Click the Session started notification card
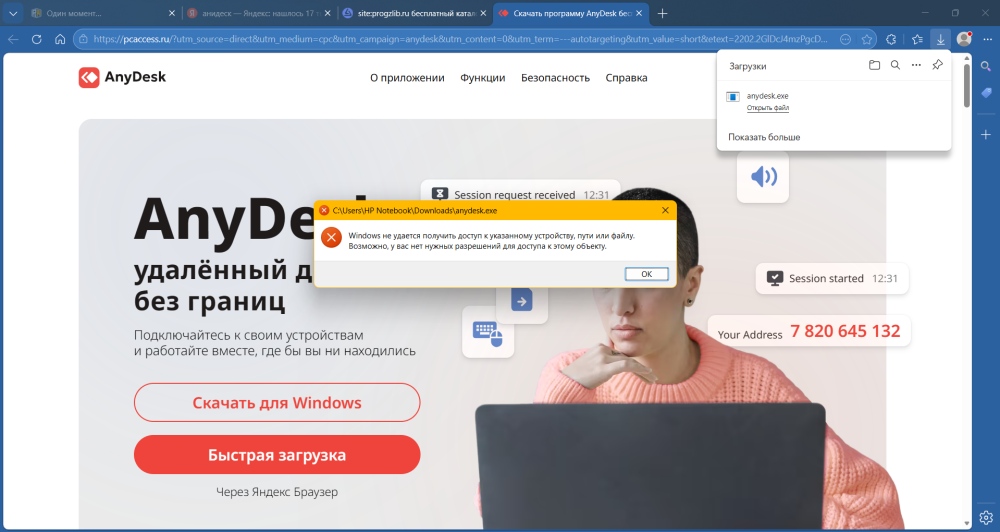1000x532 pixels. click(832, 279)
